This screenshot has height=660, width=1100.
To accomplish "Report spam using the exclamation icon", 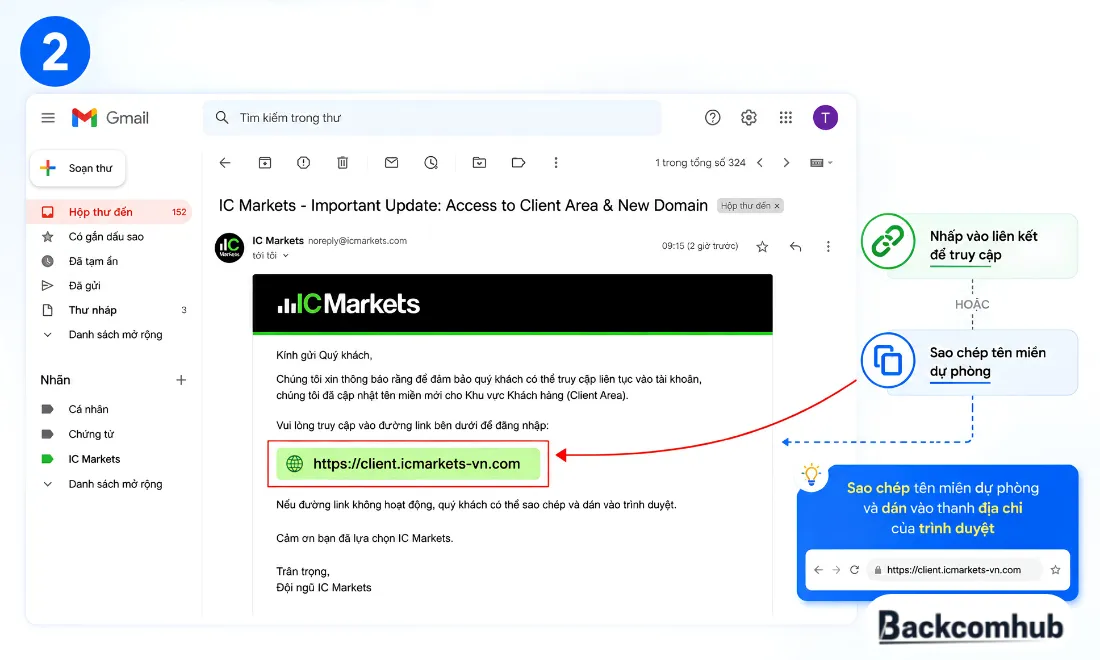I will (x=303, y=163).
